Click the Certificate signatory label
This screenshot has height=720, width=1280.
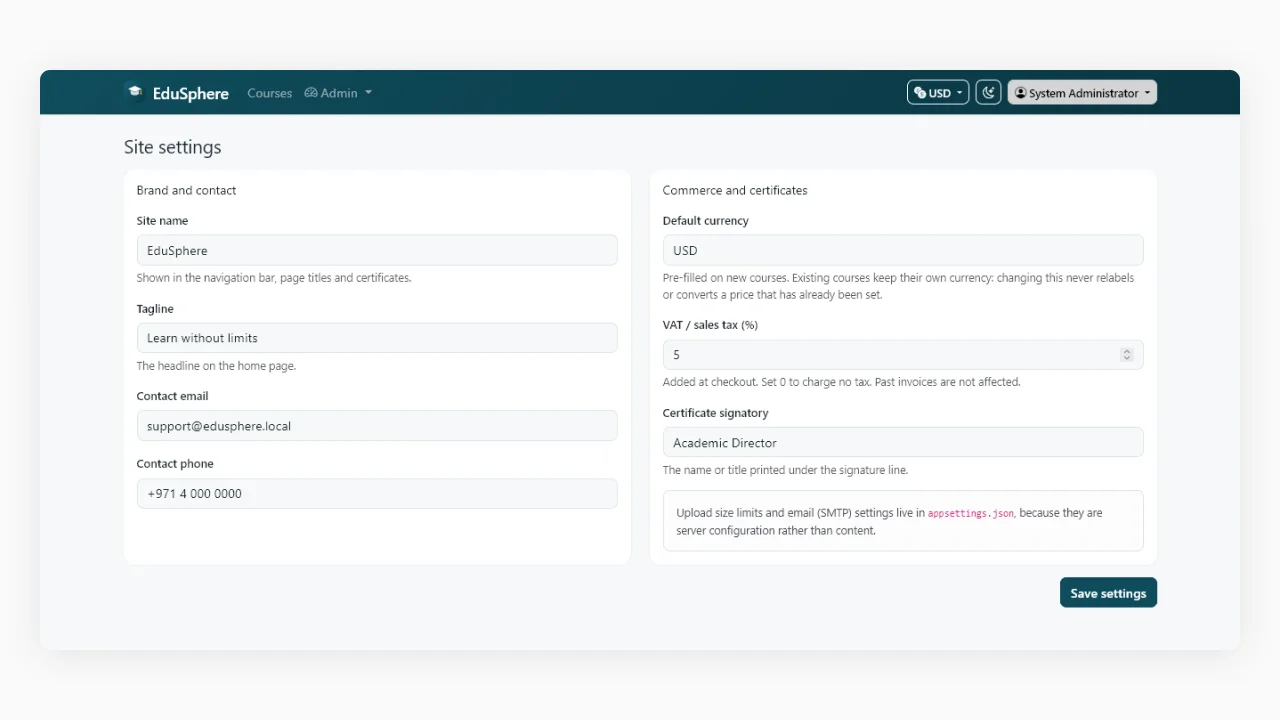pos(715,413)
